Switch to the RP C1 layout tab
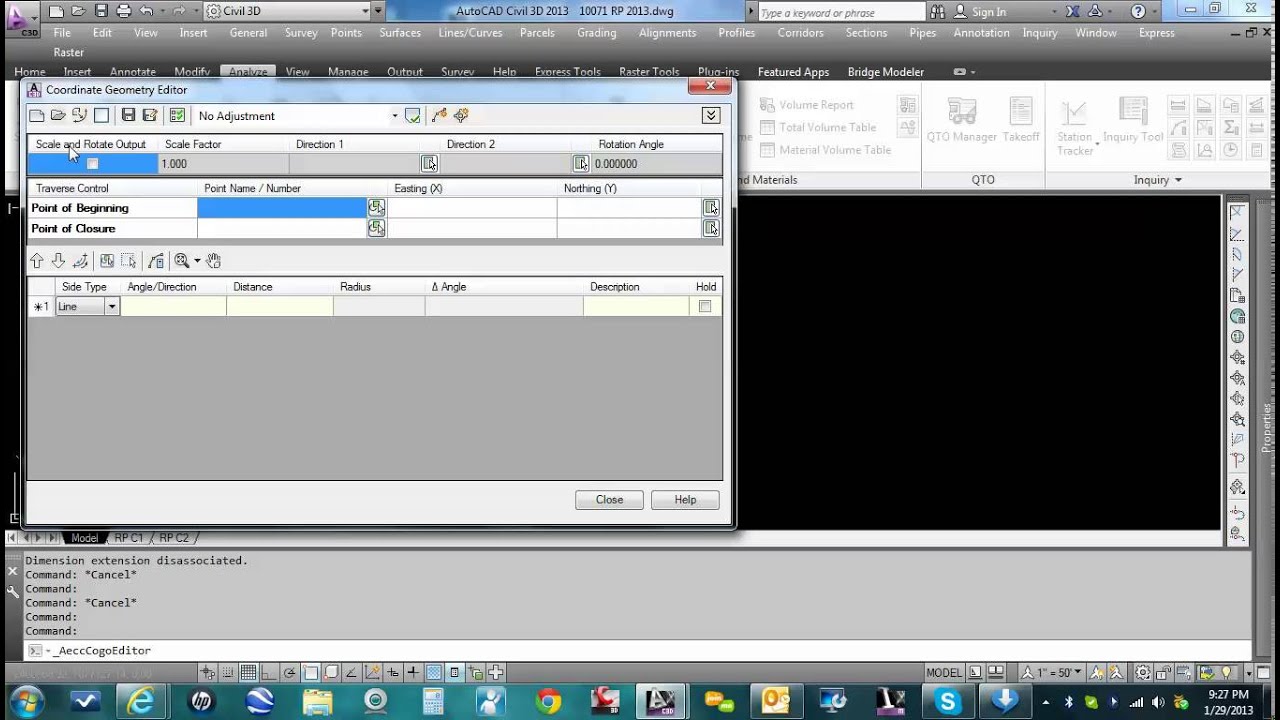1280x720 pixels. (128, 538)
